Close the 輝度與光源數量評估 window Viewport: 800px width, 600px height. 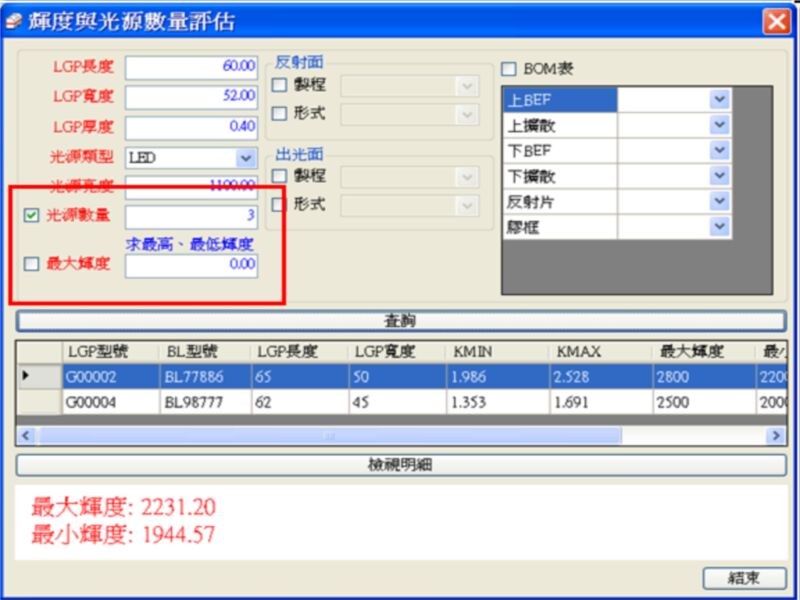(x=776, y=21)
